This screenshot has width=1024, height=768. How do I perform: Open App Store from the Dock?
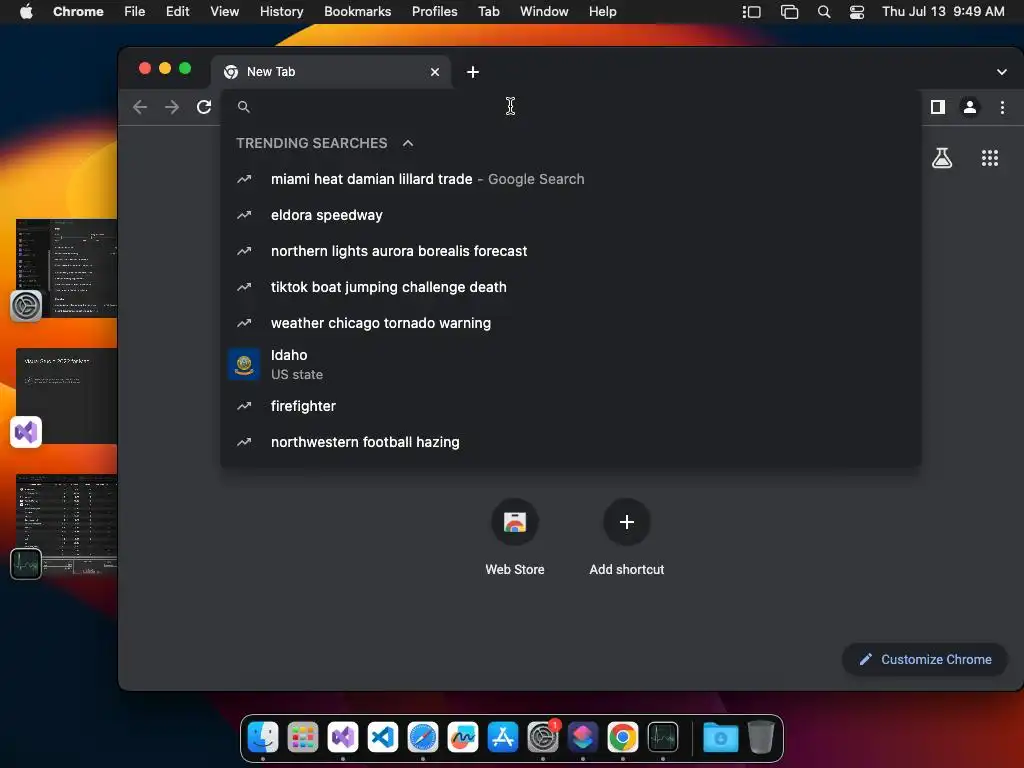click(503, 737)
